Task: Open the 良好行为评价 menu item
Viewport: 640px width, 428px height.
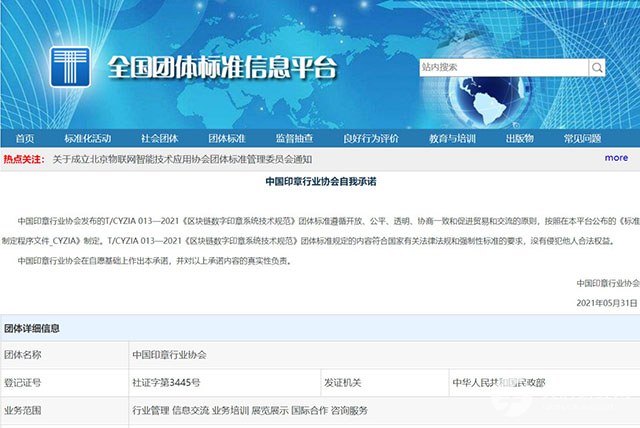Action: pos(371,139)
